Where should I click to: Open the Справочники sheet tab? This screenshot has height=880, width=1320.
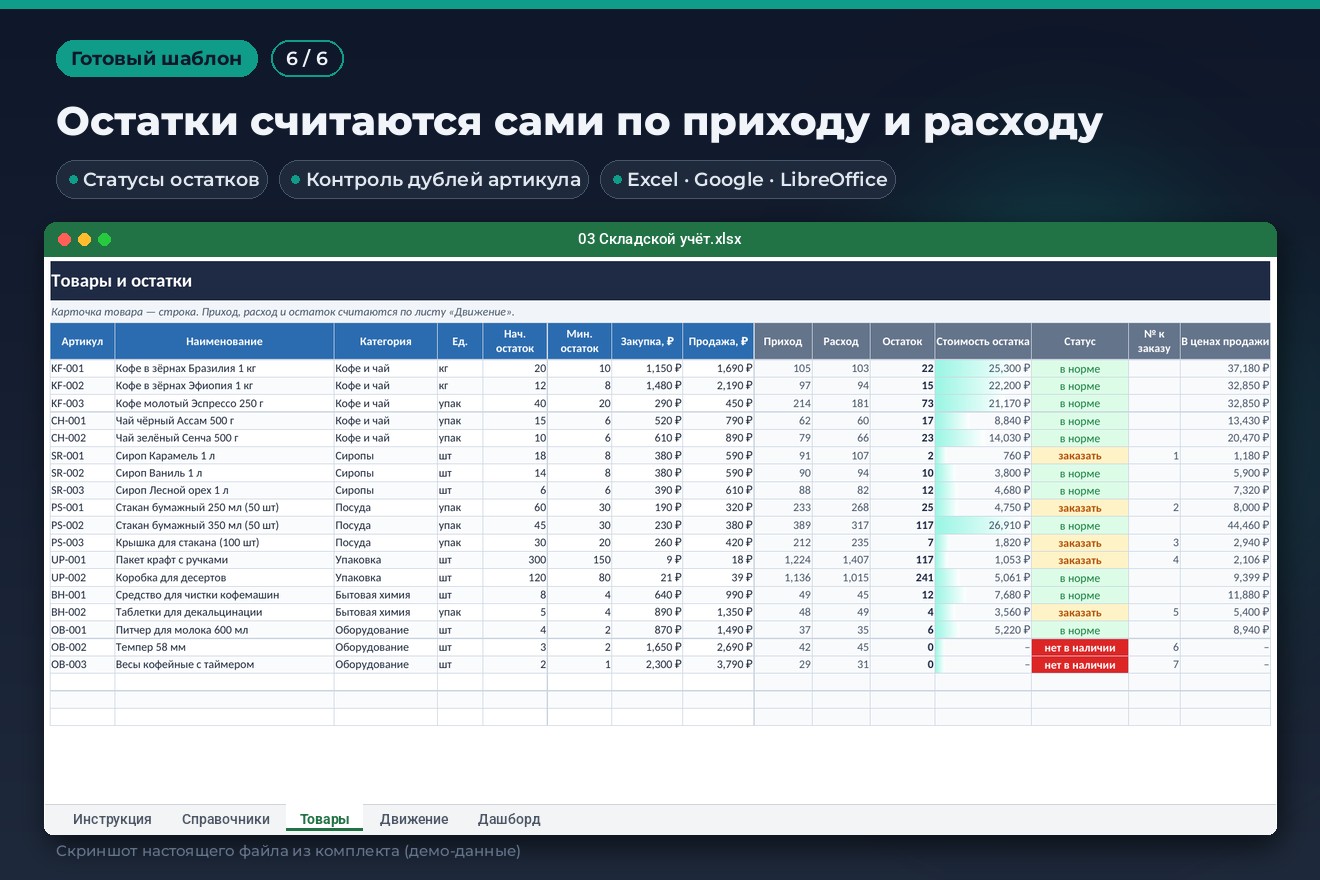[226, 819]
